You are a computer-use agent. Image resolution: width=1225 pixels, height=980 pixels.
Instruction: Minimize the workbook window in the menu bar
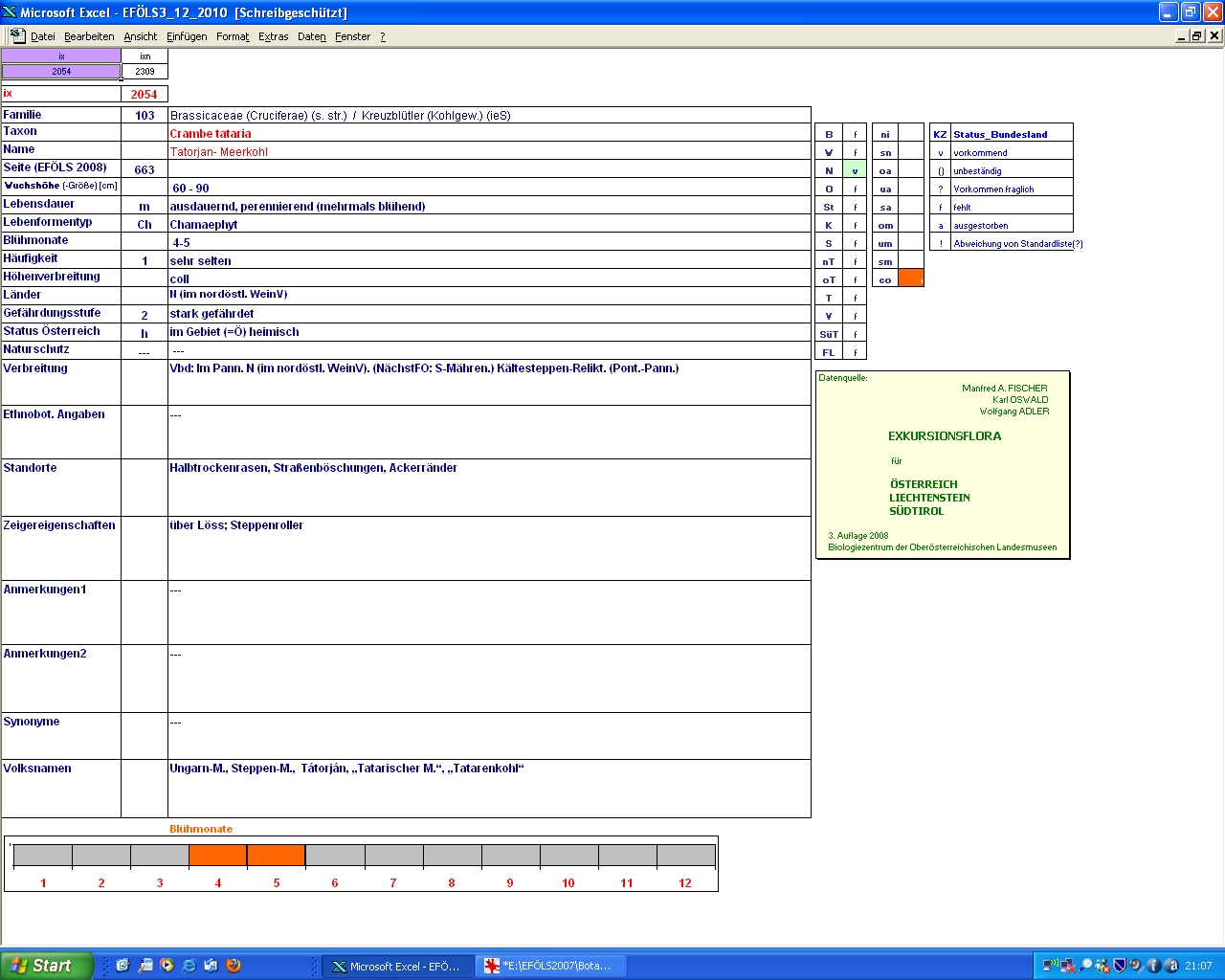tap(1182, 35)
